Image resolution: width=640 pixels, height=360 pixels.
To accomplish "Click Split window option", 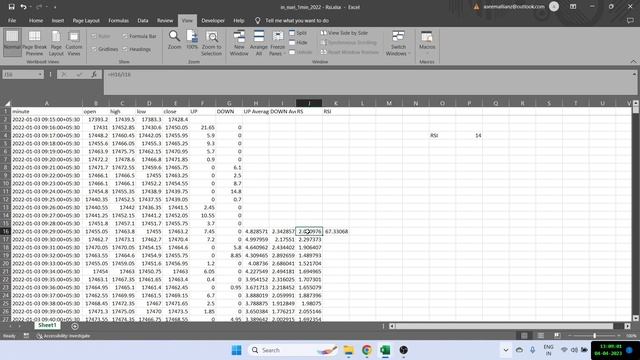I will [298, 33].
